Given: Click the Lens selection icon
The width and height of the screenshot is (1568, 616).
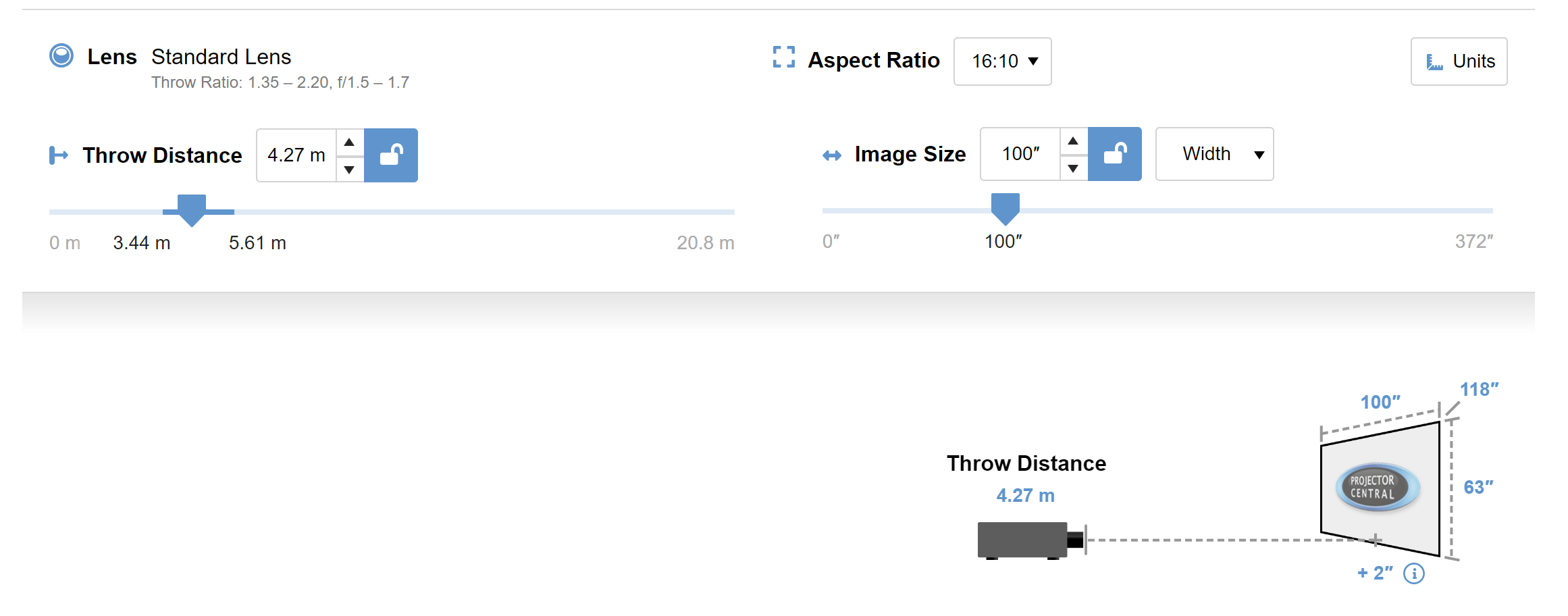Looking at the screenshot, I should [62, 56].
